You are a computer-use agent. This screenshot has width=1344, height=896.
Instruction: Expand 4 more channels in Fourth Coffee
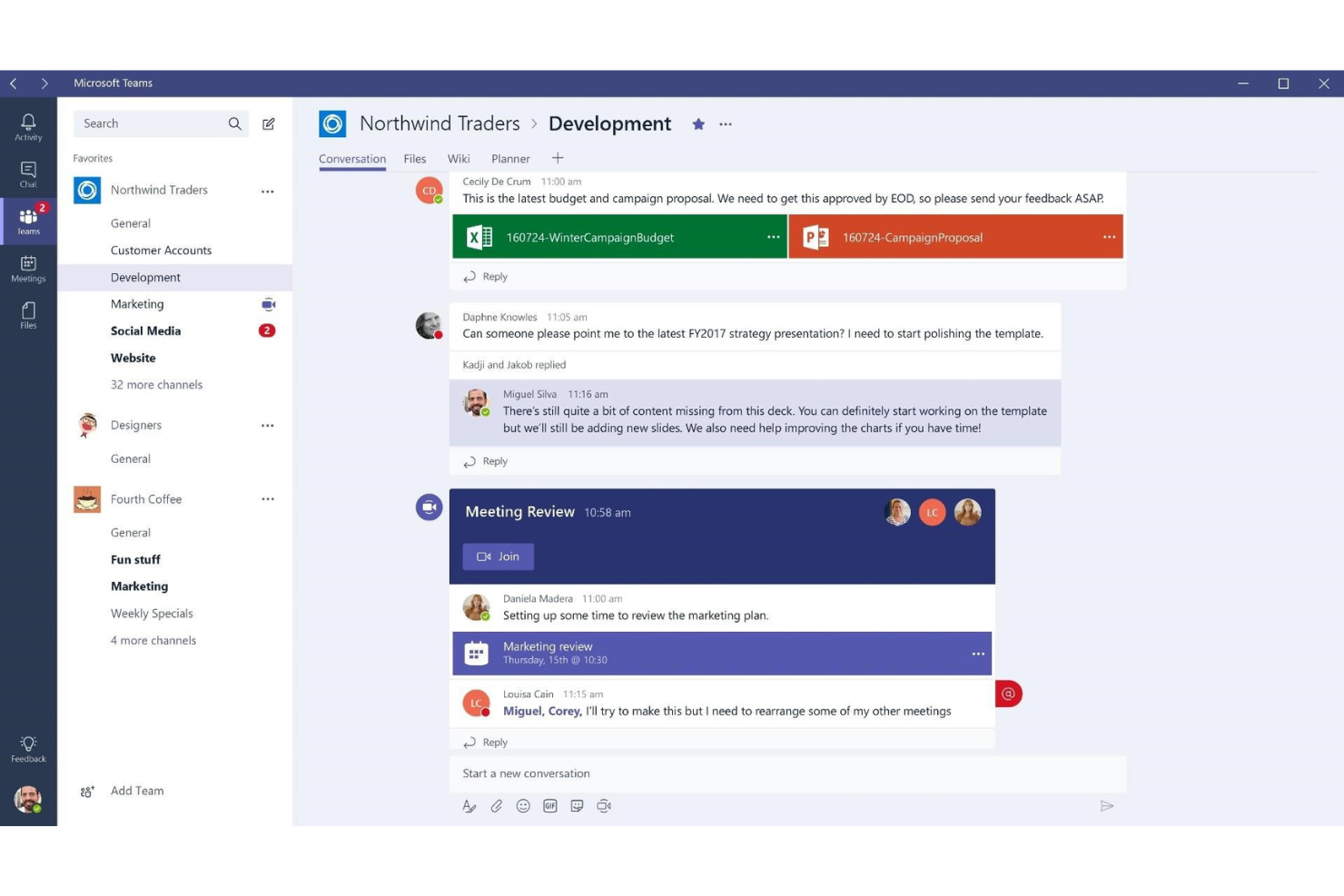point(153,641)
